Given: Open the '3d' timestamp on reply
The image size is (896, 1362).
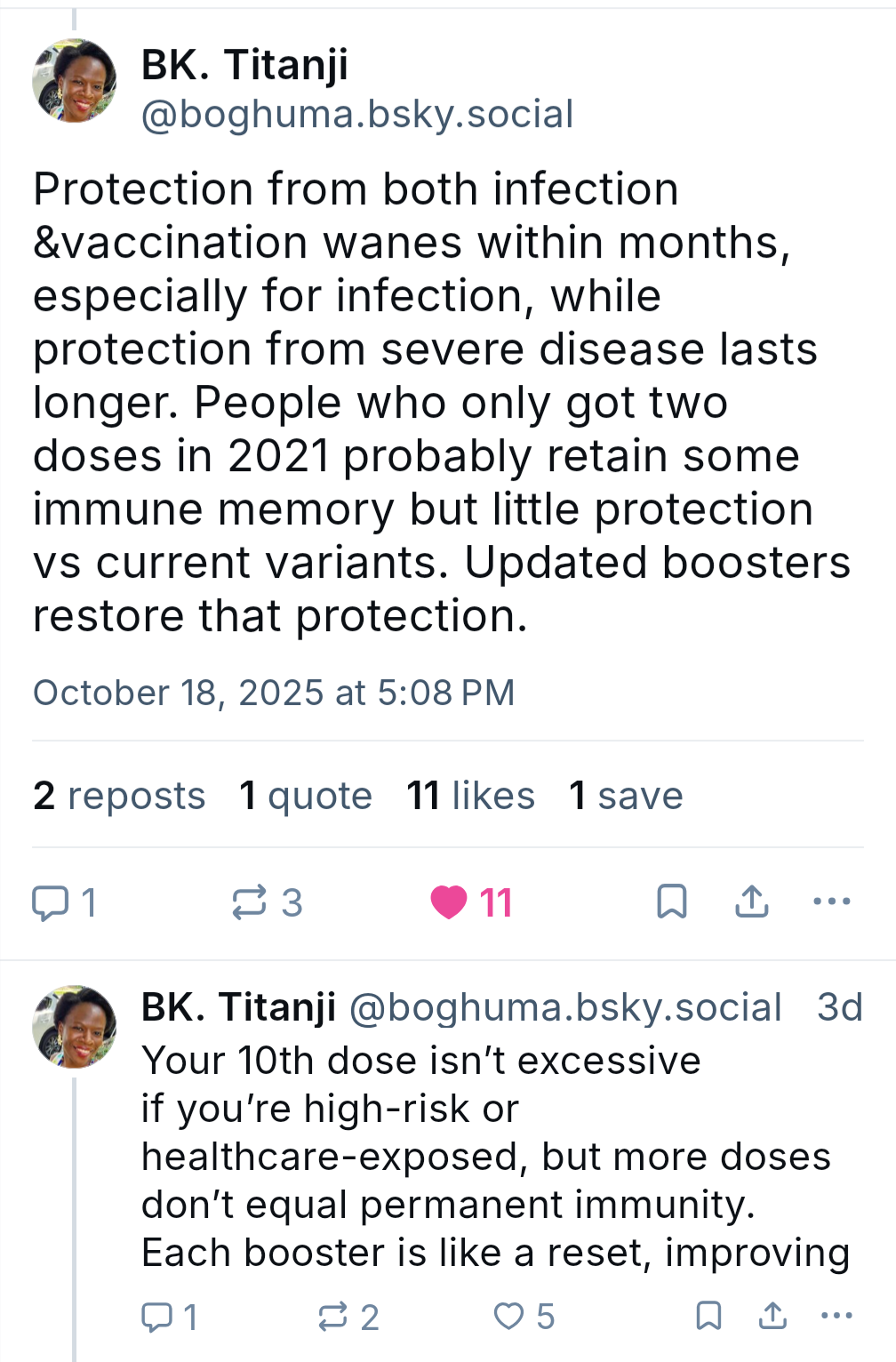Looking at the screenshot, I should point(839,1007).
